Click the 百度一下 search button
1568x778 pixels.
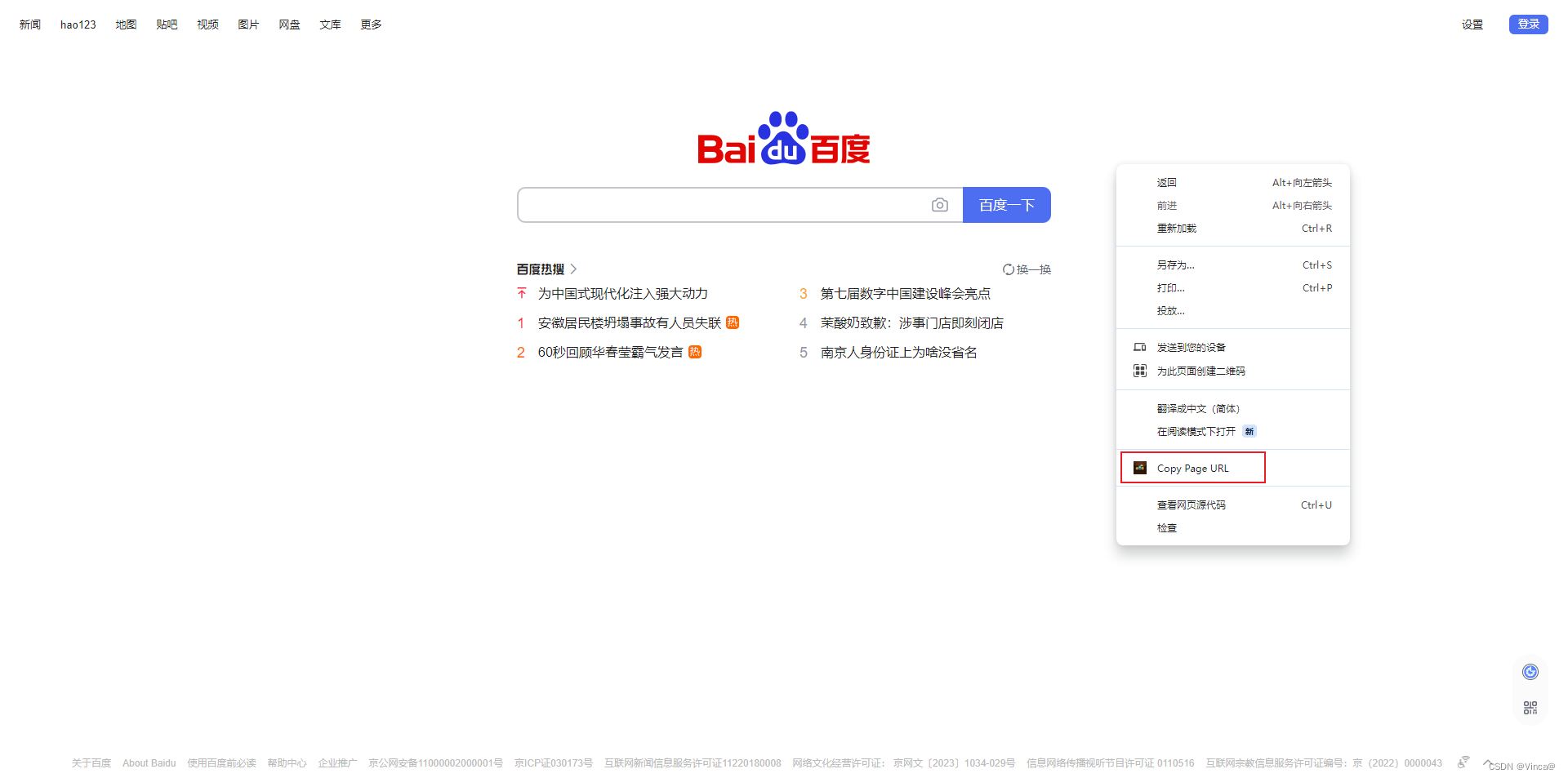pyautogui.click(x=1007, y=205)
